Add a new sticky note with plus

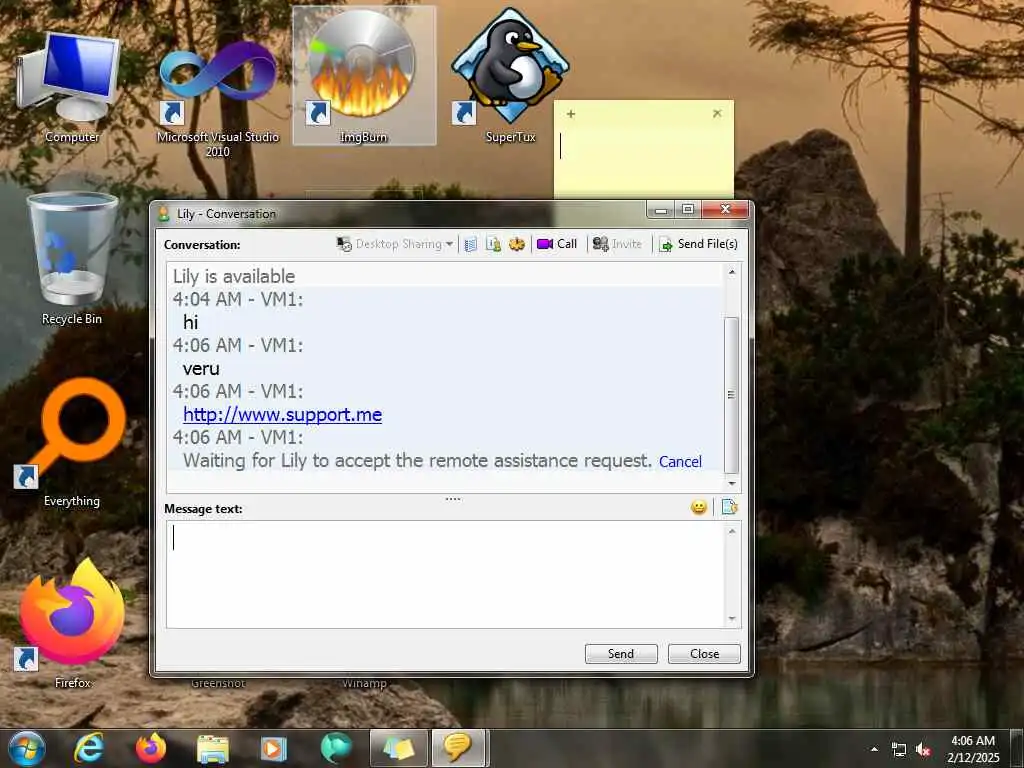coord(571,114)
